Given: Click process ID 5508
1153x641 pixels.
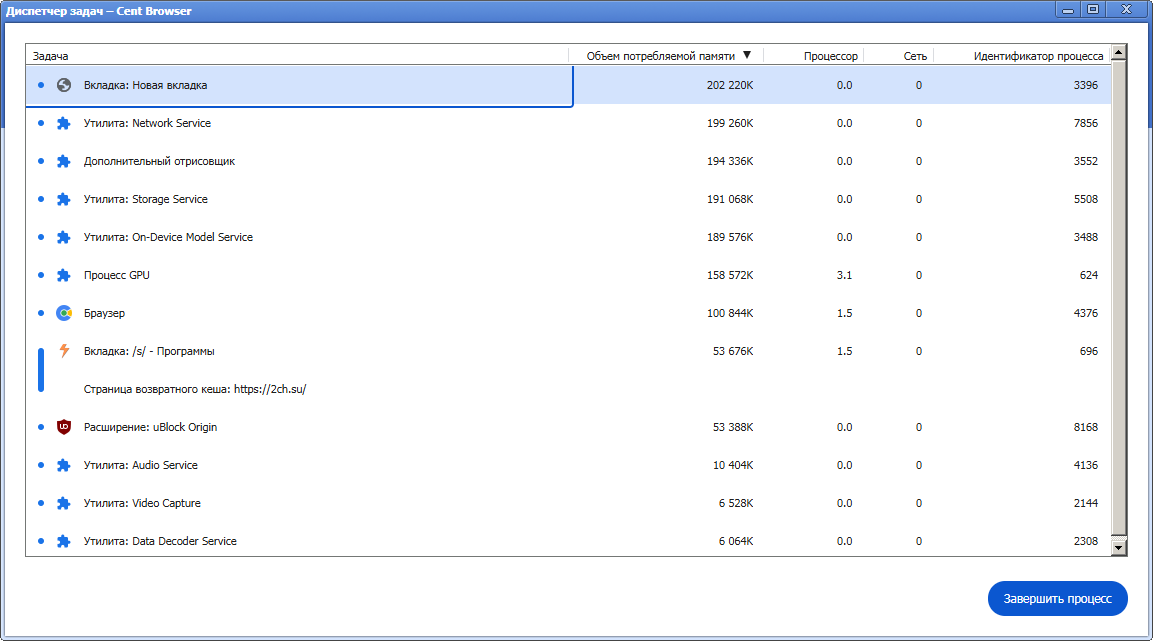Looking at the screenshot, I should click(x=1085, y=199).
